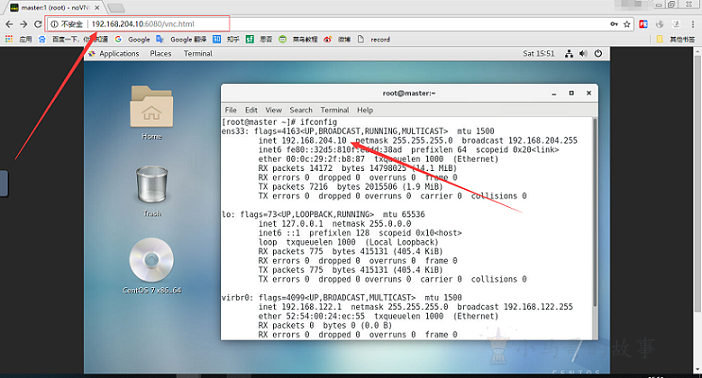The image size is (702, 378).
Task: Open the Trash desktop icon
Action: pos(152,192)
